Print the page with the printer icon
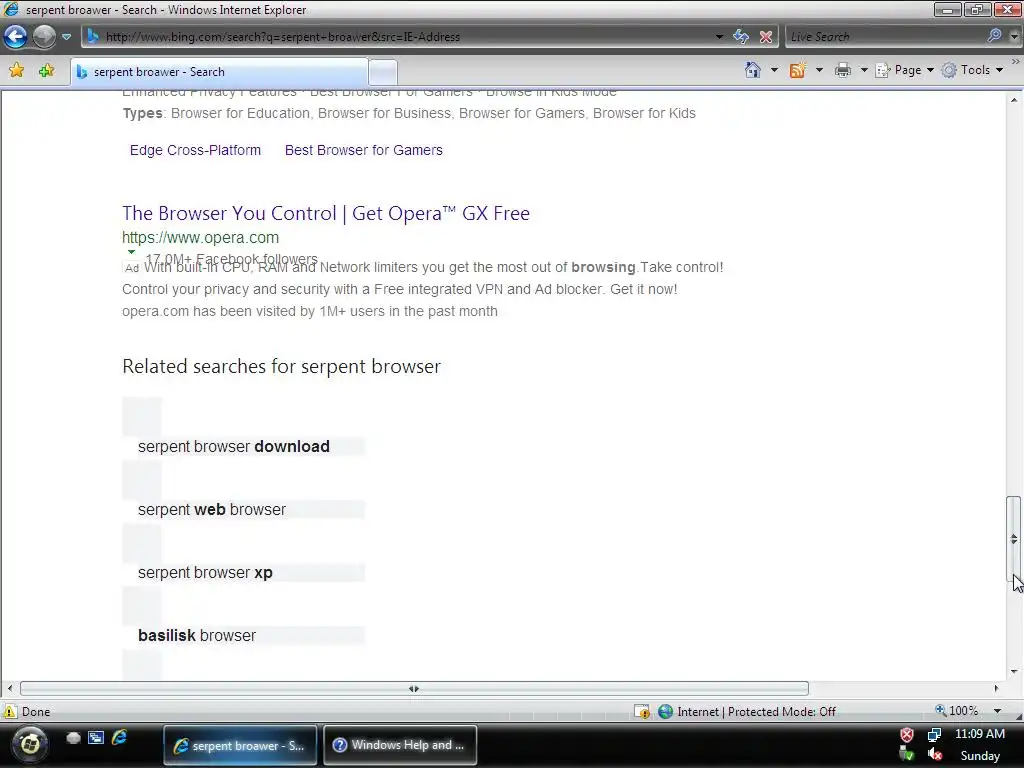This screenshot has width=1024, height=768. coord(843,70)
